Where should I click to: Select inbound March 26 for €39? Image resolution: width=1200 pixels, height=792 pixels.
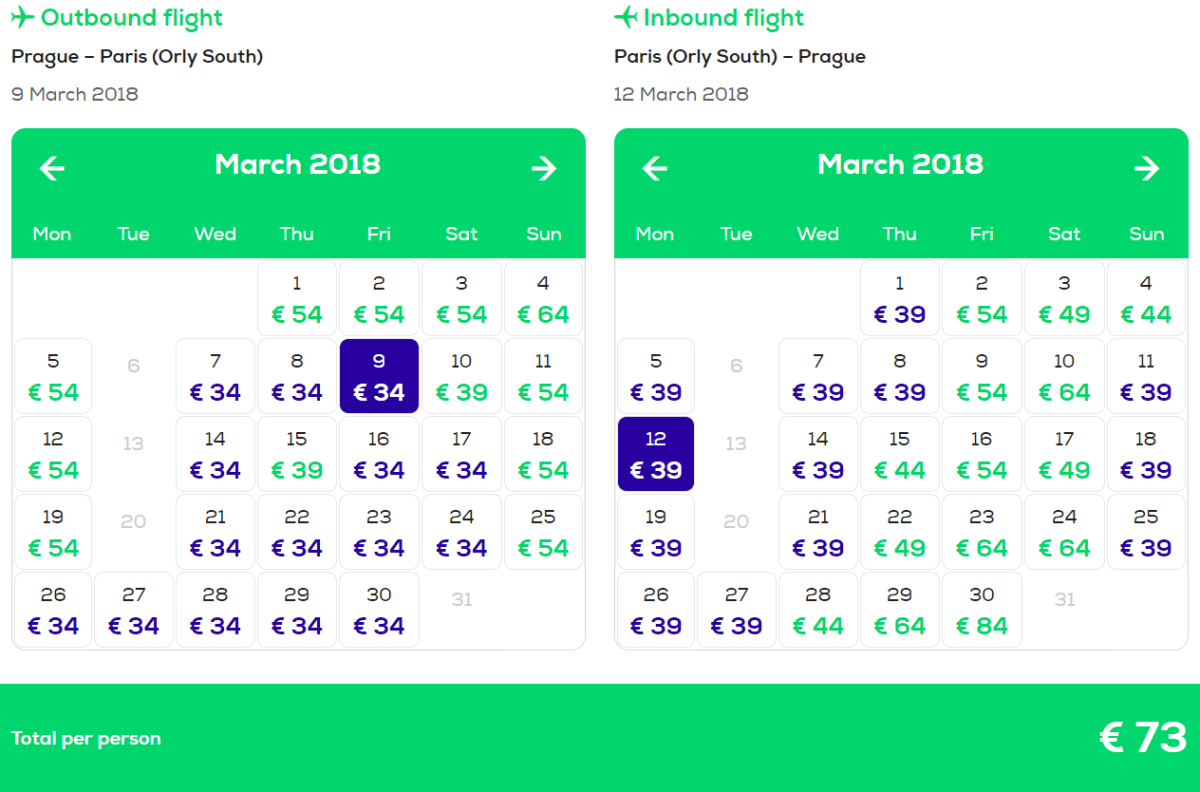tap(656, 610)
